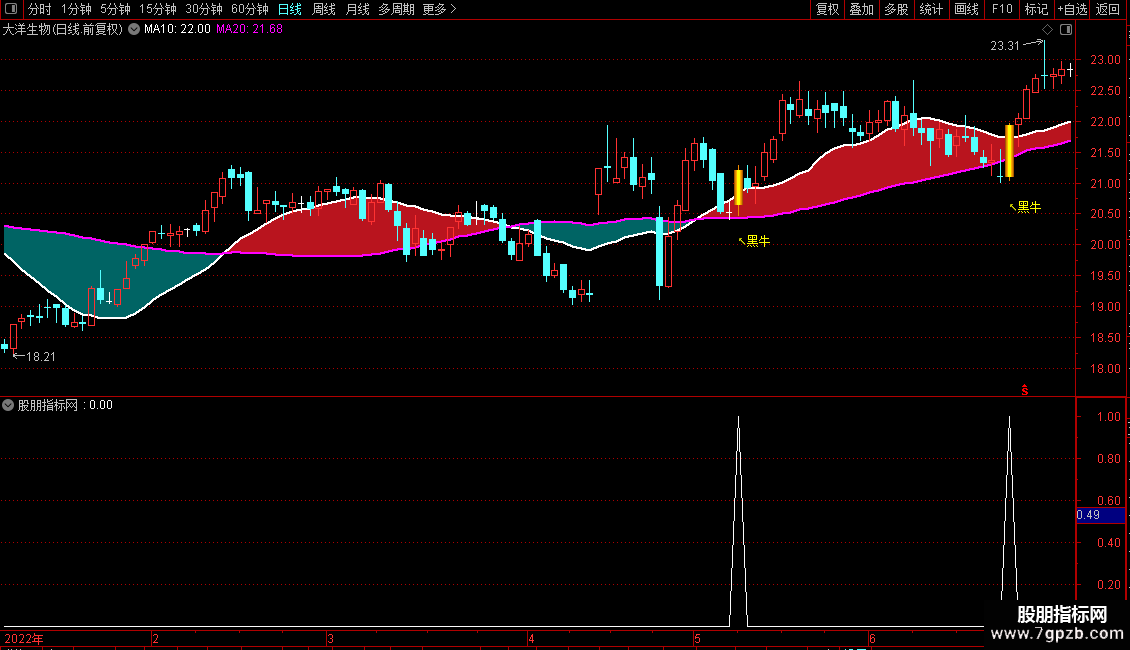Select the 60分钟 period tab
The image size is (1130, 650).
tap(250, 9)
